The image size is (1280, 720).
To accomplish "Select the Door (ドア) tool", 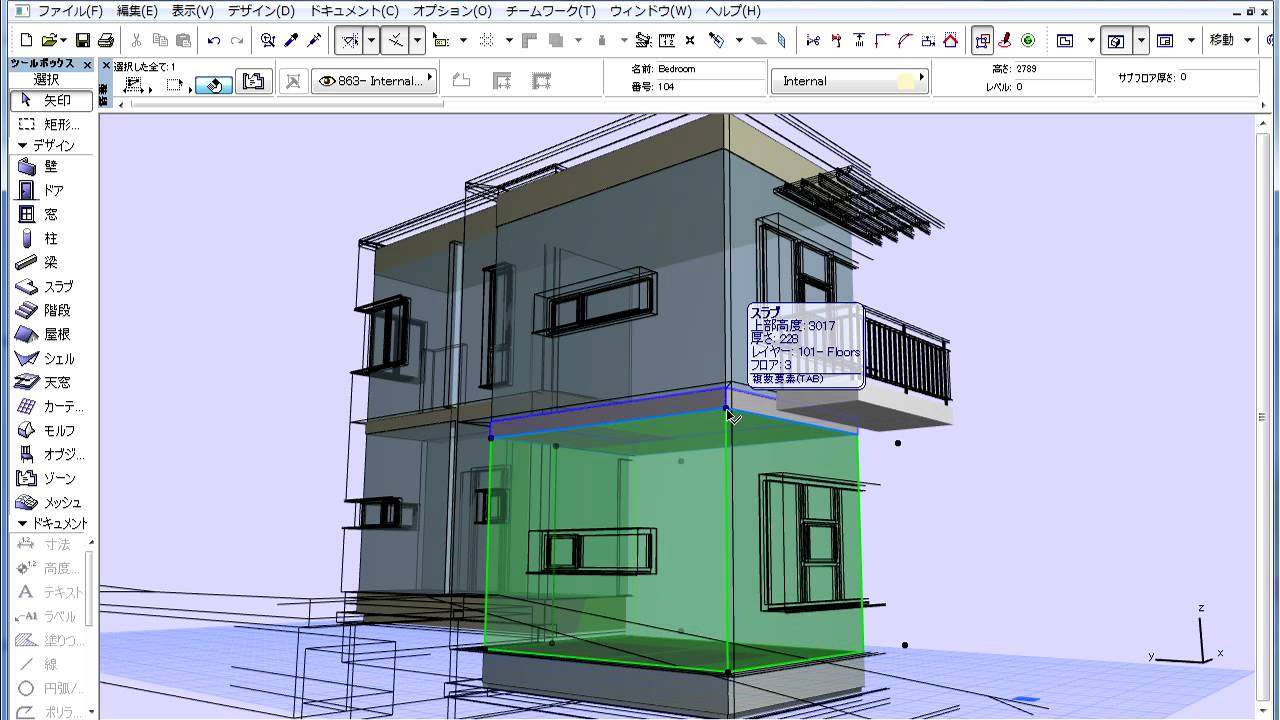I will pos(51,190).
